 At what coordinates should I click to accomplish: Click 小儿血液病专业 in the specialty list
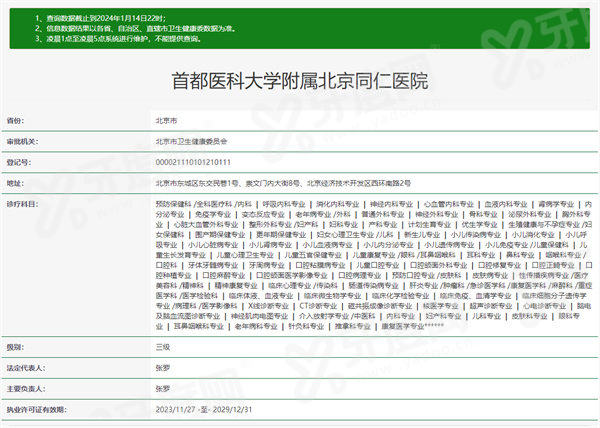click(327, 245)
